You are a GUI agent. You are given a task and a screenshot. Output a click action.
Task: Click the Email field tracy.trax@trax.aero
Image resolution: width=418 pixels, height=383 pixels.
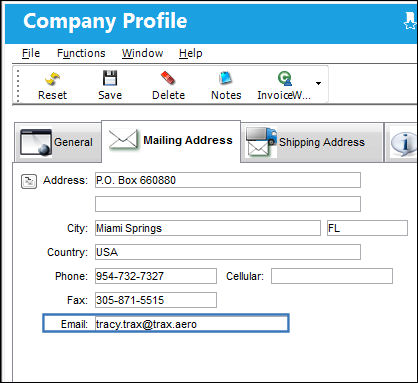(x=192, y=324)
